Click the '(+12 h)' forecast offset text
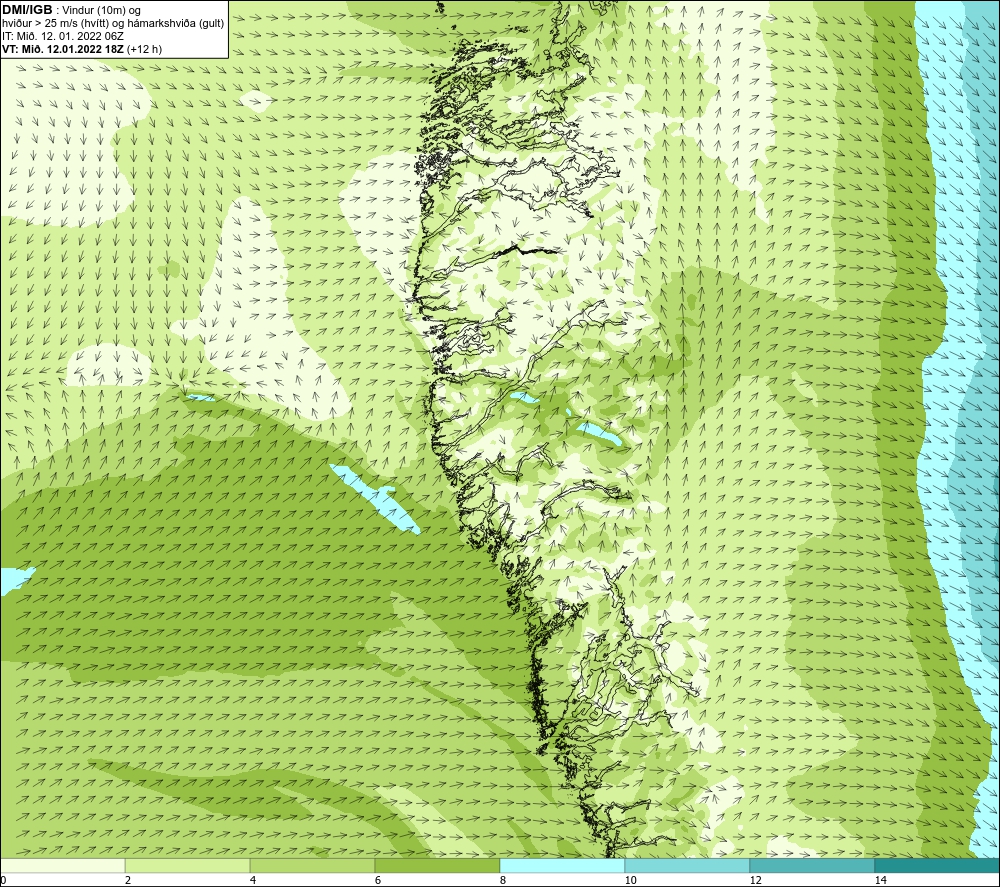The height and width of the screenshot is (887, 1000). (x=145, y=49)
